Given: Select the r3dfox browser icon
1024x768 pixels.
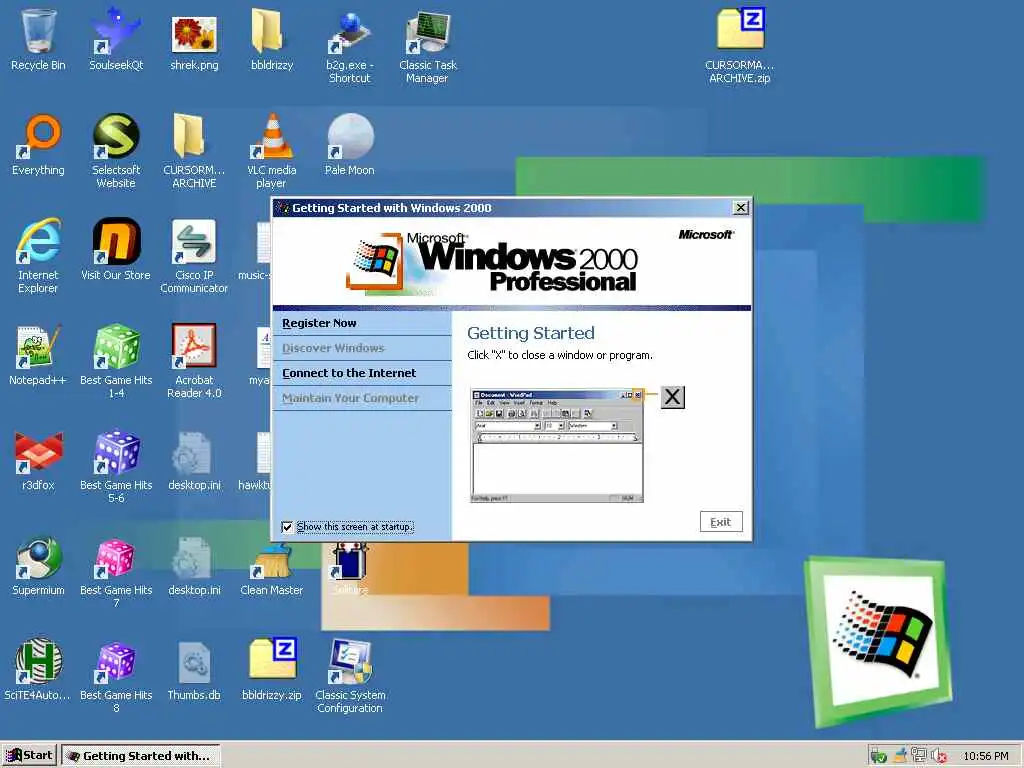Looking at the screenshot, I should click(x=38, y=452).
